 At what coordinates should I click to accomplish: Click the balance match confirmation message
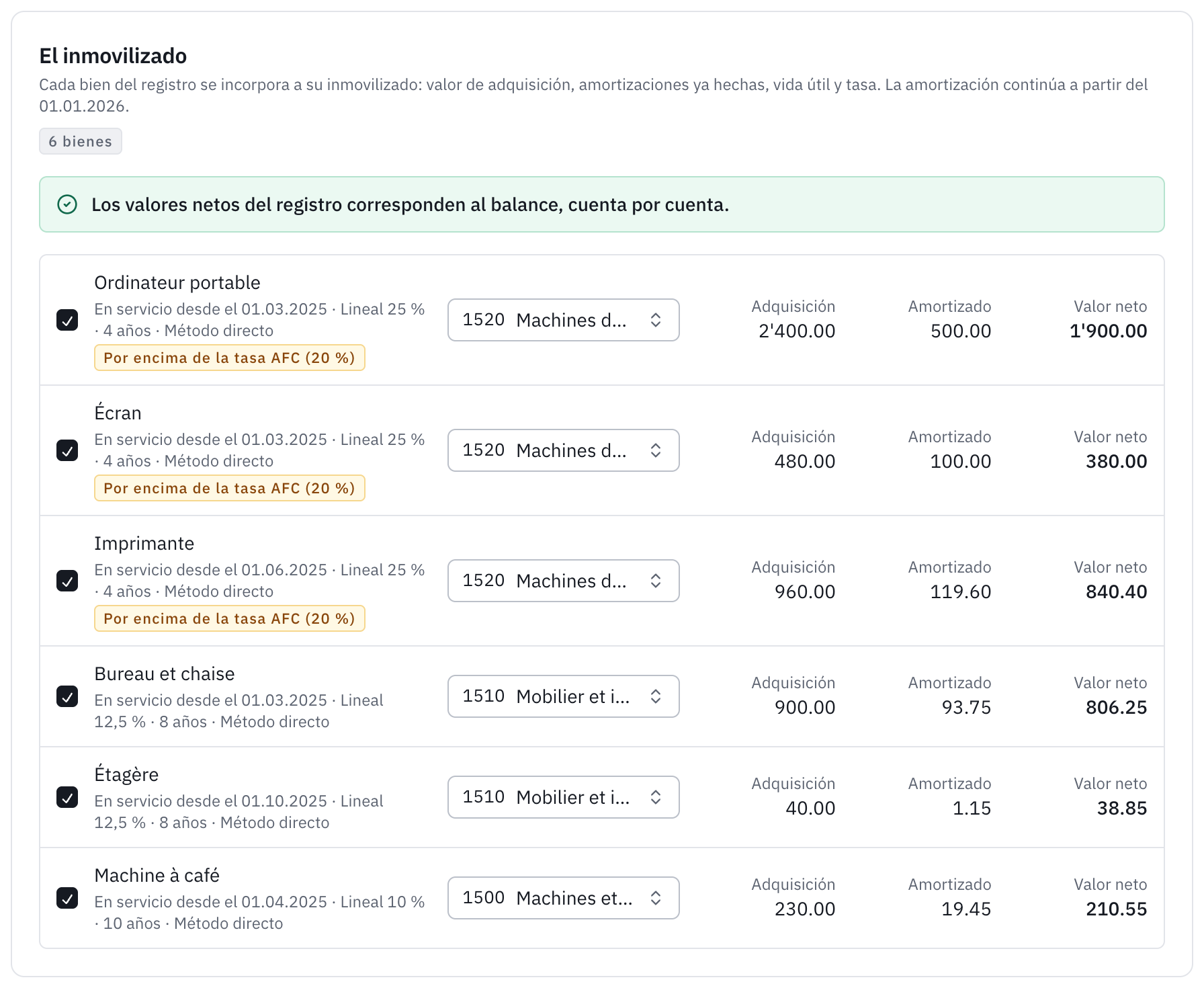coord(411,204)
